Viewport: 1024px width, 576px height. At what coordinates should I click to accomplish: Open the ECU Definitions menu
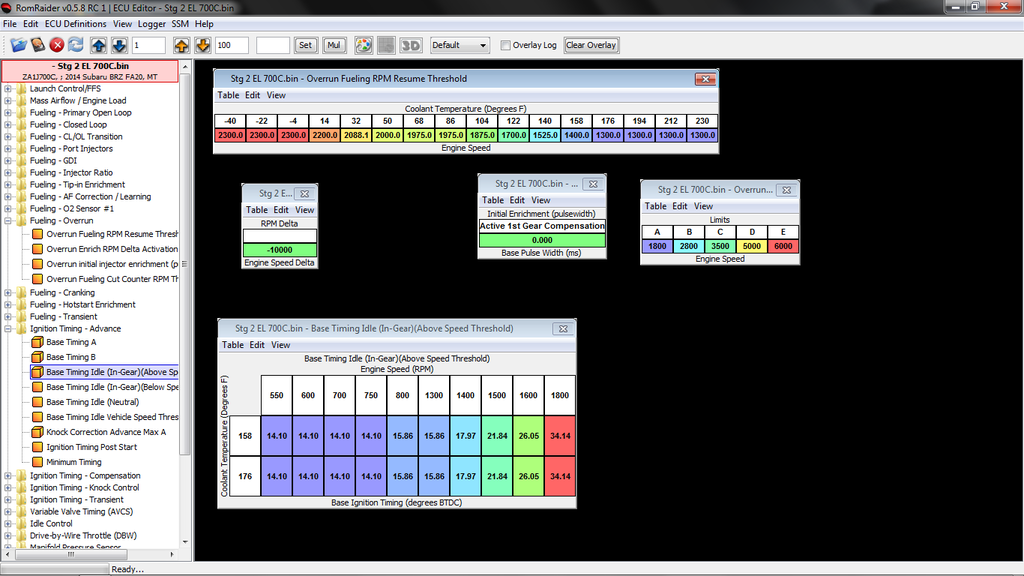click(x=76, y=23)
